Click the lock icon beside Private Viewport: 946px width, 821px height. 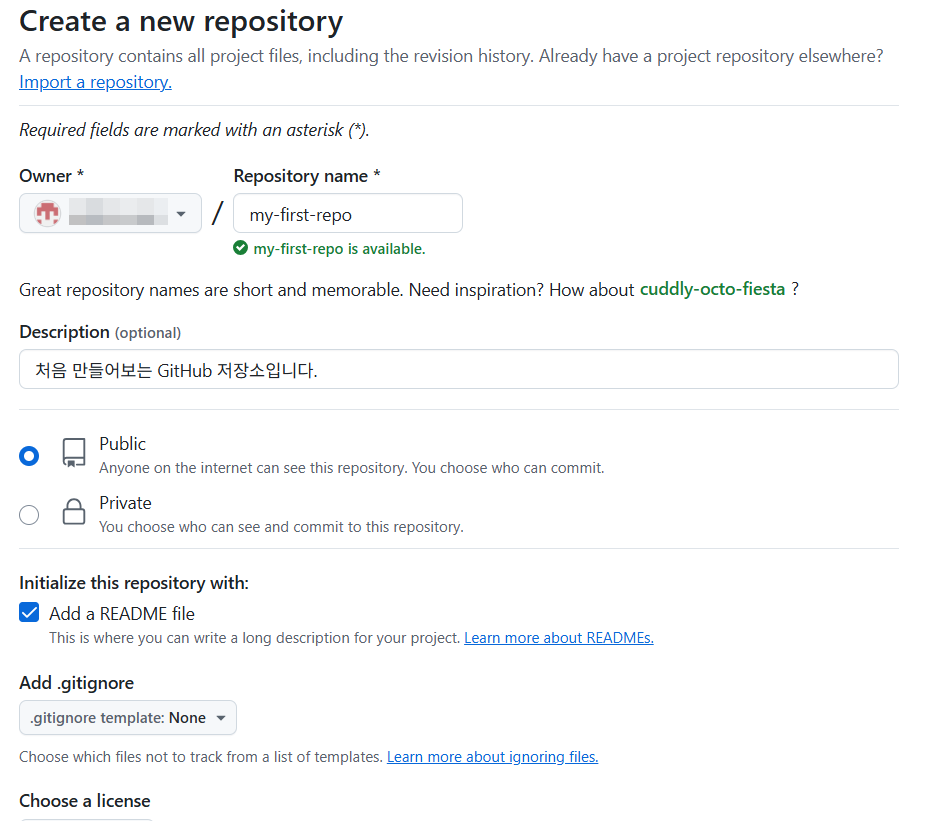click(x=73, y=514)
